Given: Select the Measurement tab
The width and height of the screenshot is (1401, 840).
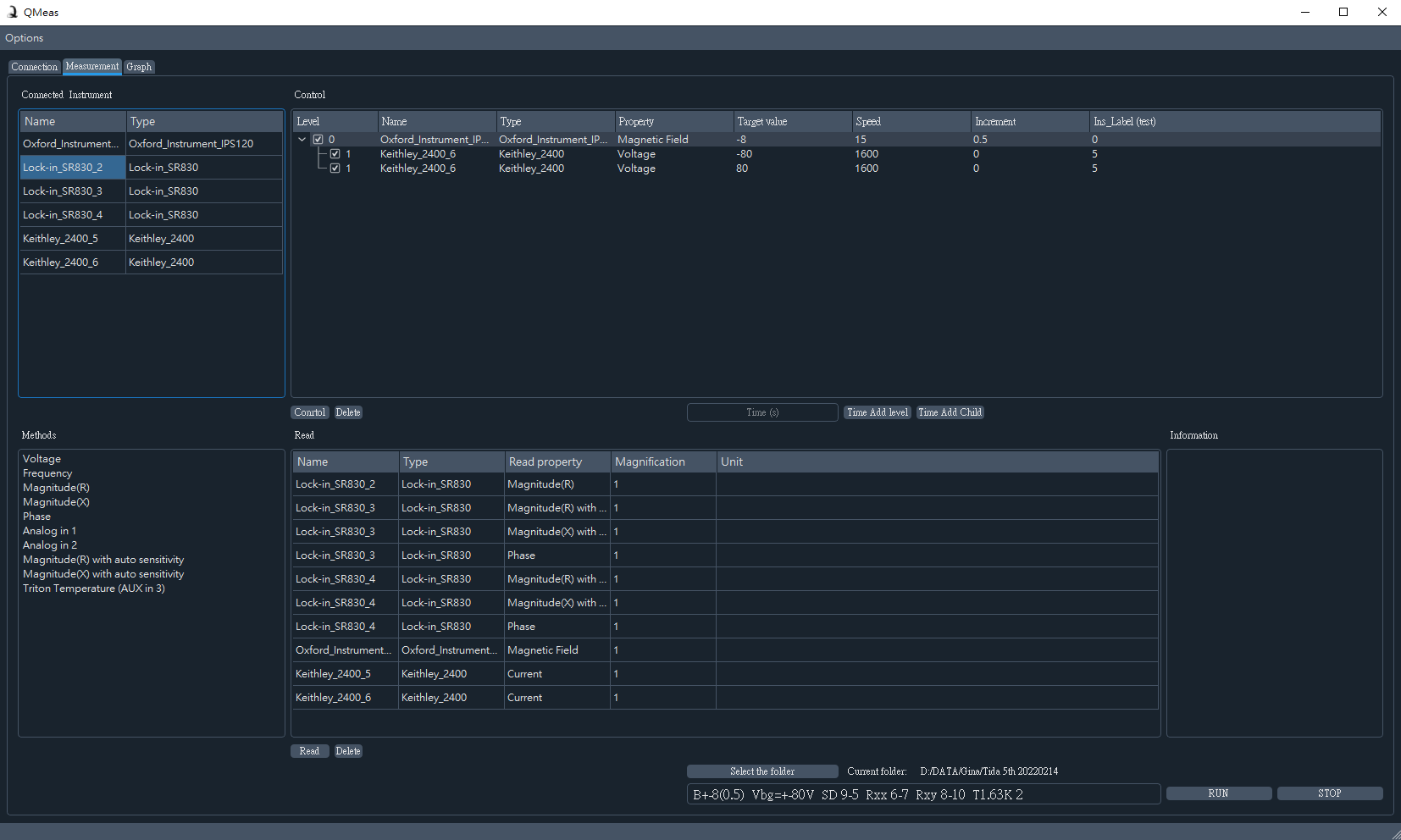Looking at the screenshot, I should click(92, 66).
